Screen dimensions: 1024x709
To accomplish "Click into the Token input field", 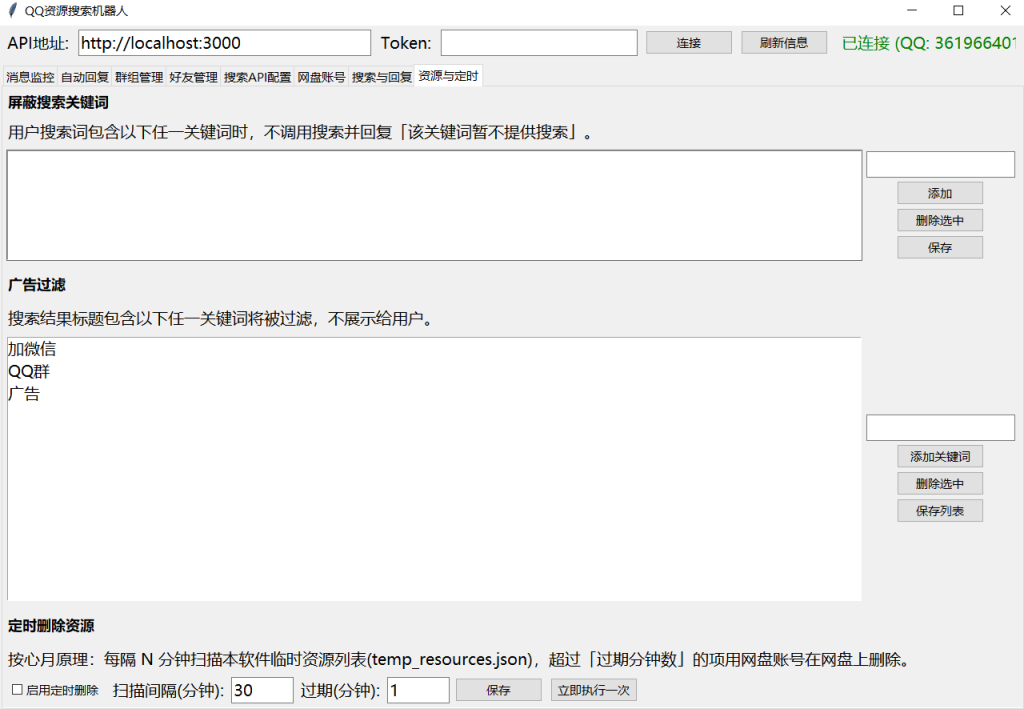I will (538, 43).
